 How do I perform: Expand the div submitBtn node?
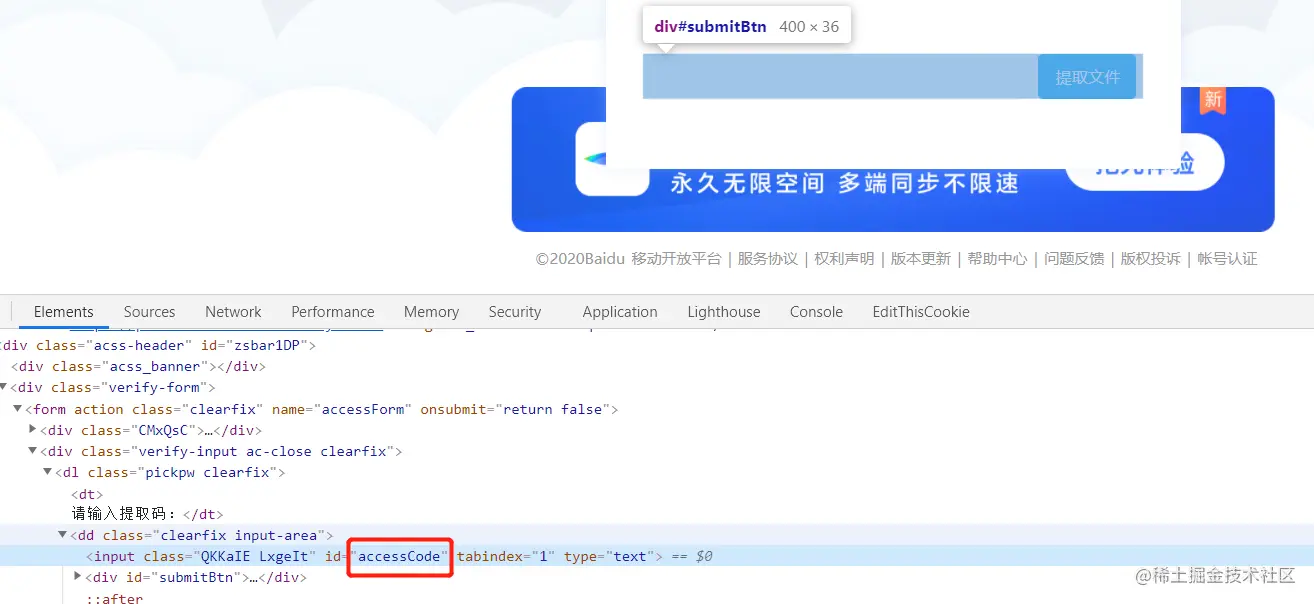pyautogui.click(x=77, y=576)
